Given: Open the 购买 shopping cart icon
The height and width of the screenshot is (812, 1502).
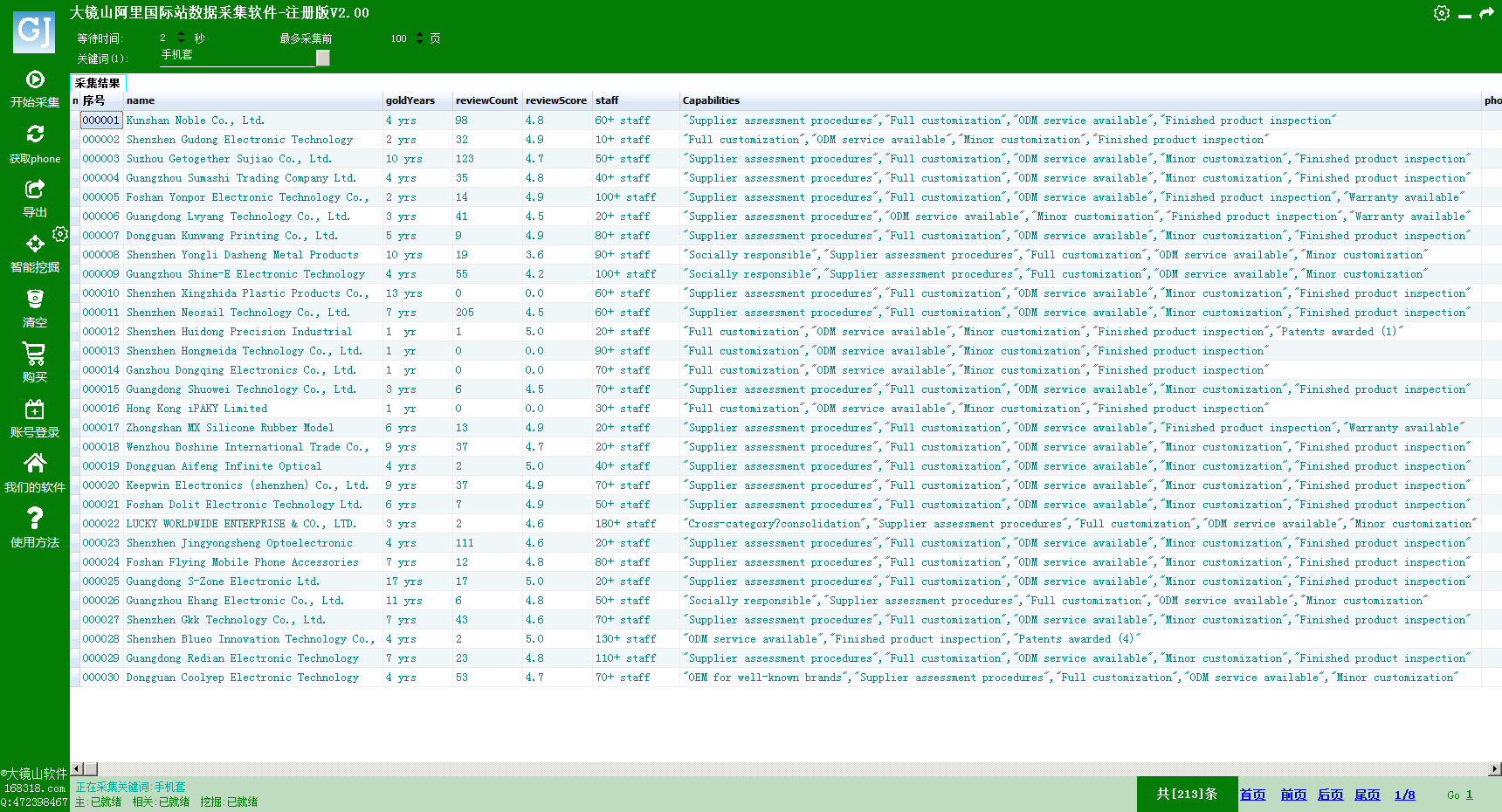Looking at the screenshot, I should 35,354.
